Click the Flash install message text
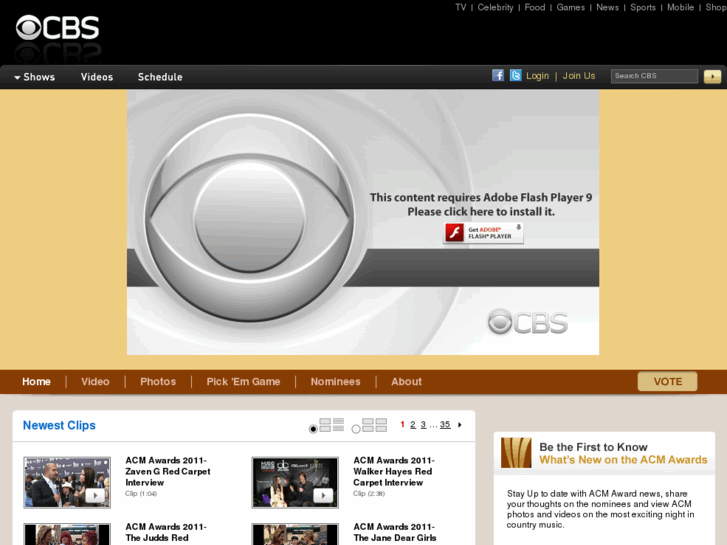Screen dimensions: 727x545 [x=481, y=205]
